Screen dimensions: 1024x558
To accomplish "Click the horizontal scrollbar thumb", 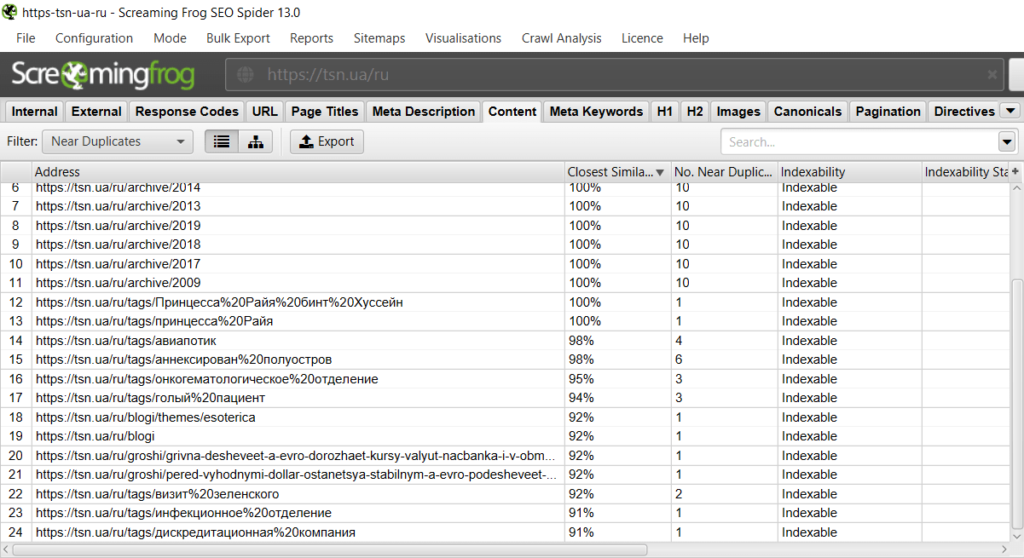I will click(x=330, y=550).
